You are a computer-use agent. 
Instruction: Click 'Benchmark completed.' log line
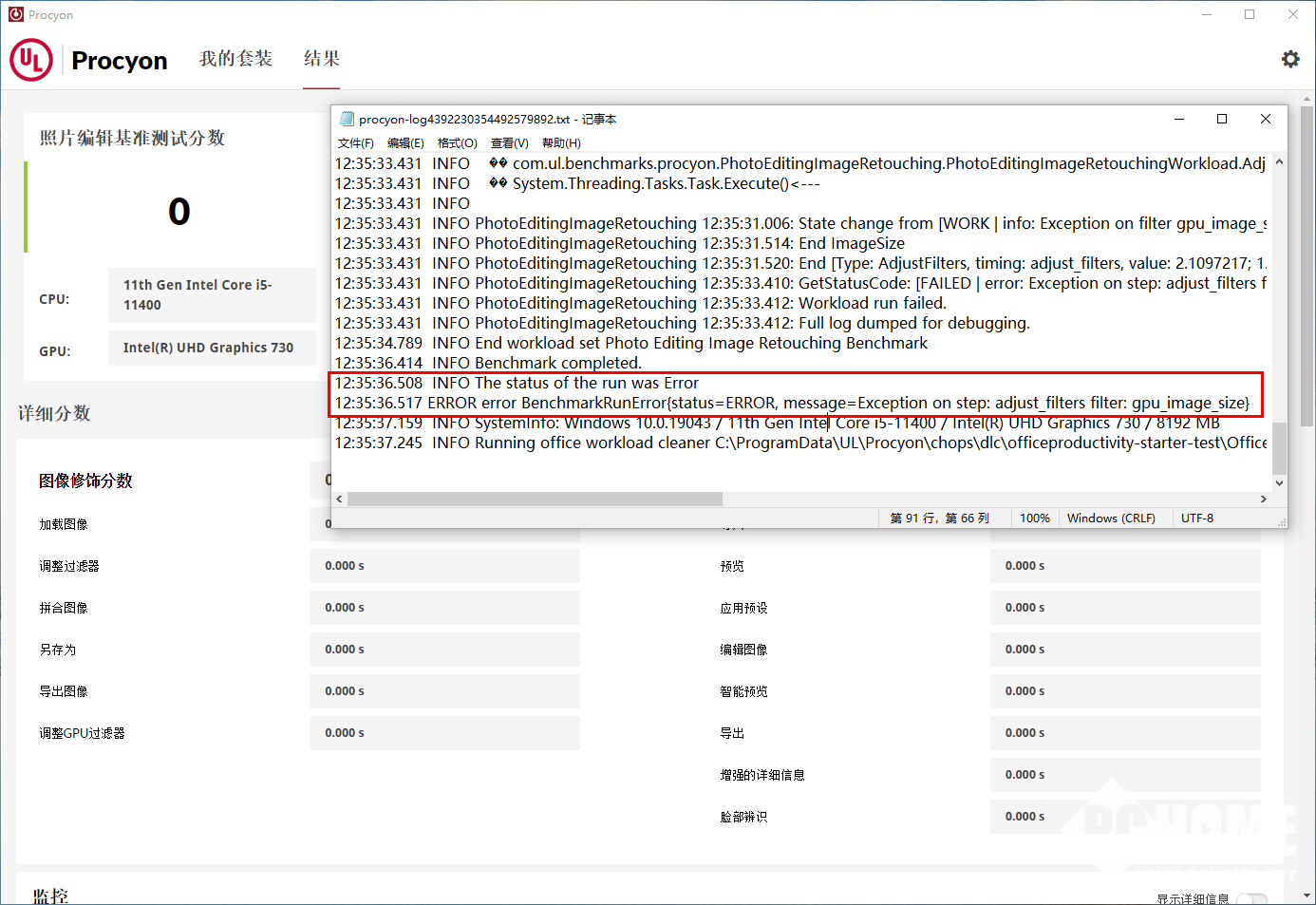(488, 363)
